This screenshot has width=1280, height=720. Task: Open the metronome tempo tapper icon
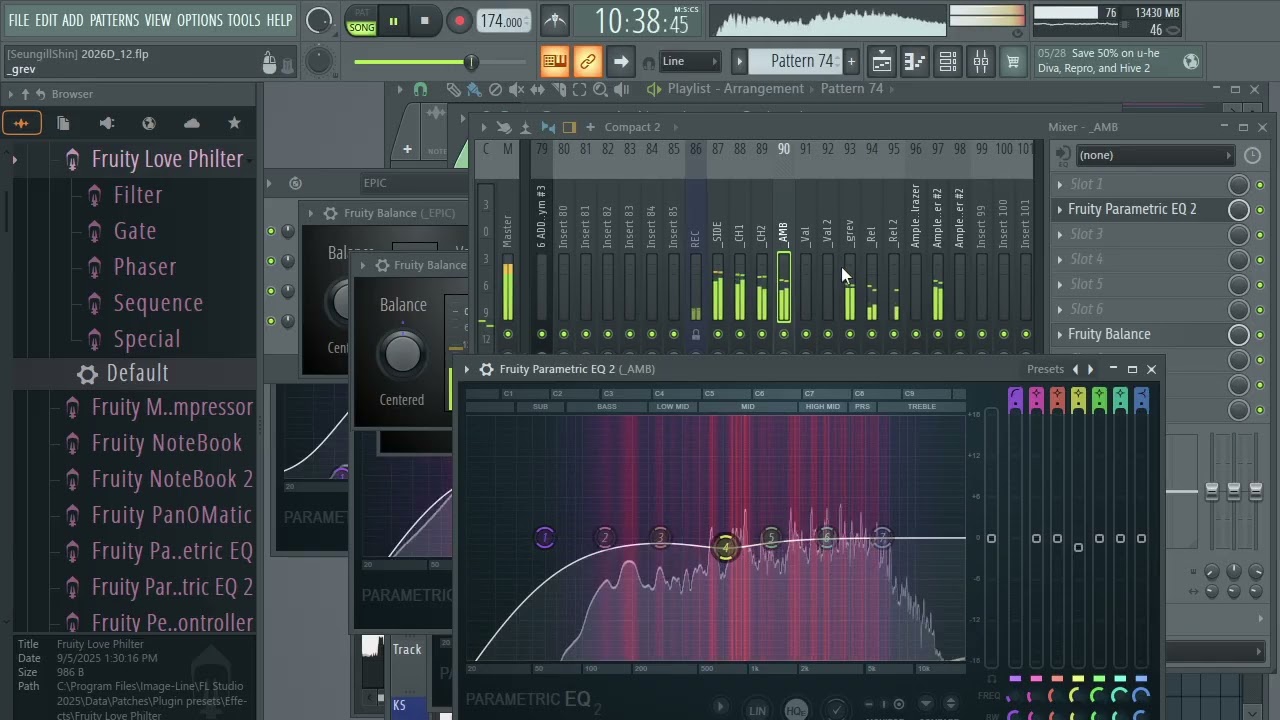click(x=554, y=21)
